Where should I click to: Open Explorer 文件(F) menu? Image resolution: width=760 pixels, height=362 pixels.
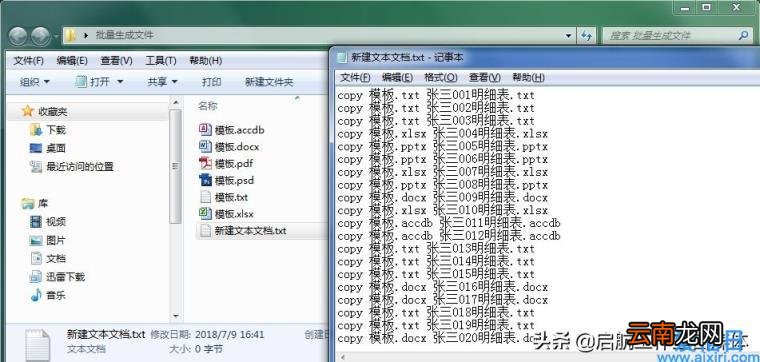(x=29, y=61)
